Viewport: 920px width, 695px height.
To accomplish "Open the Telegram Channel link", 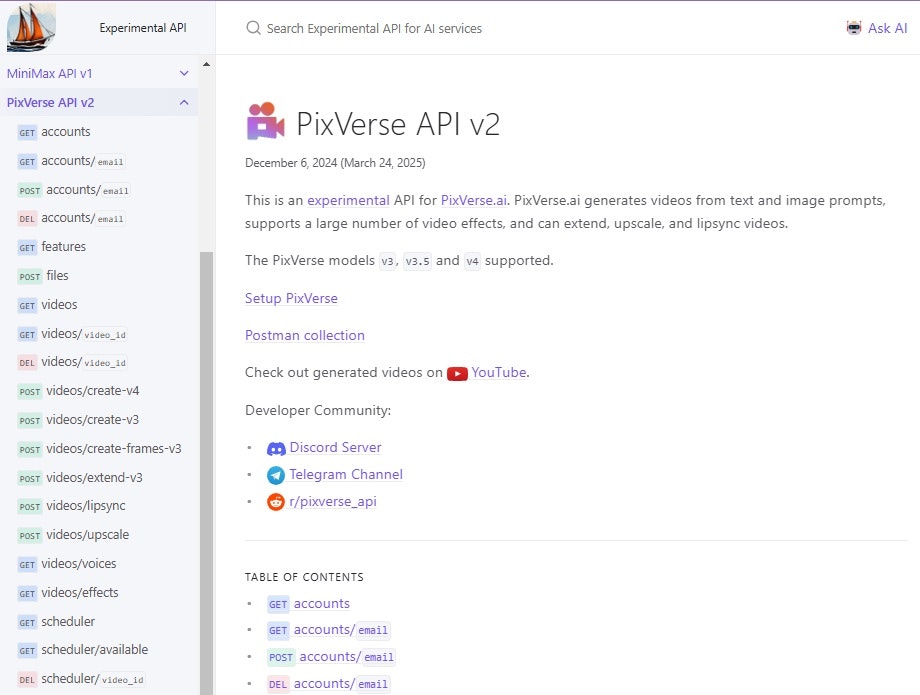I will [x=346, y=474].
